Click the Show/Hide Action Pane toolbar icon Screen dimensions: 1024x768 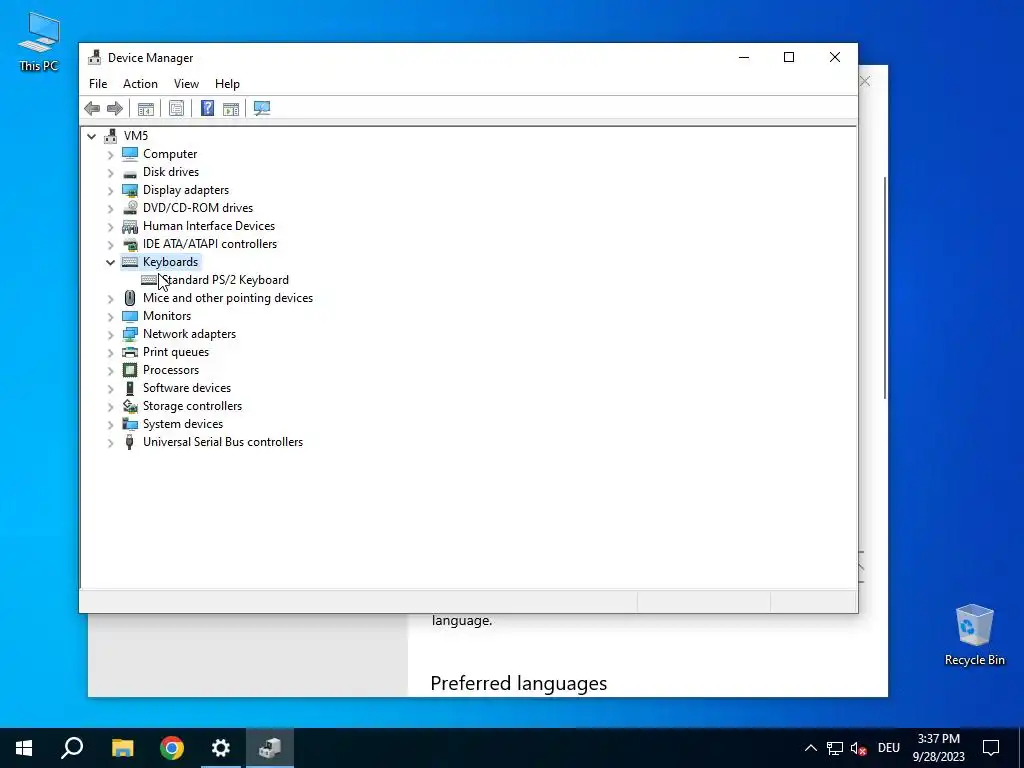pos(231,108)
